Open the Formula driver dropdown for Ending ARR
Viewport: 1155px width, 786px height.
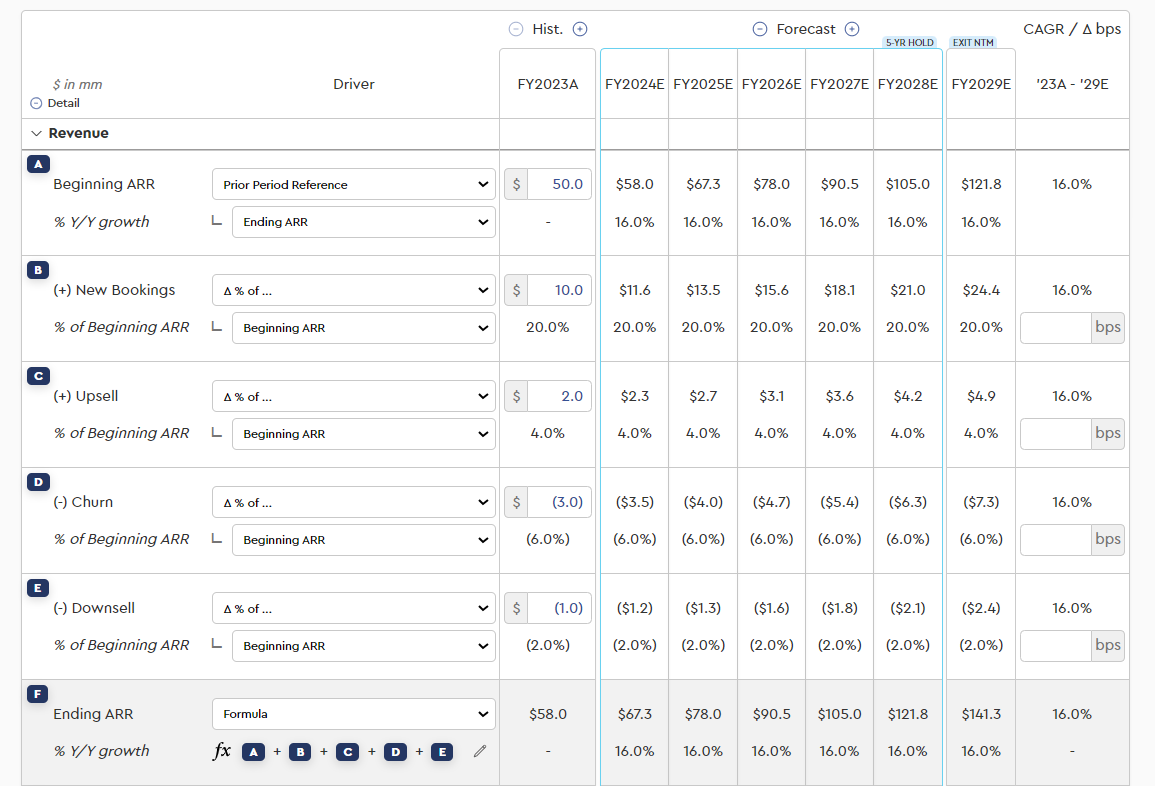coord(354,714)
